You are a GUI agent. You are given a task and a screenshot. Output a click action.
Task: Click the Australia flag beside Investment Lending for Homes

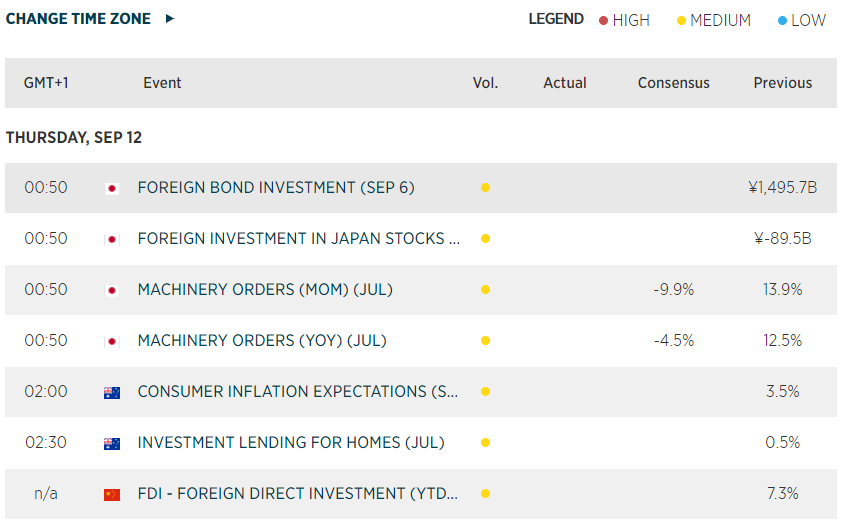click(x=112, y=443)
